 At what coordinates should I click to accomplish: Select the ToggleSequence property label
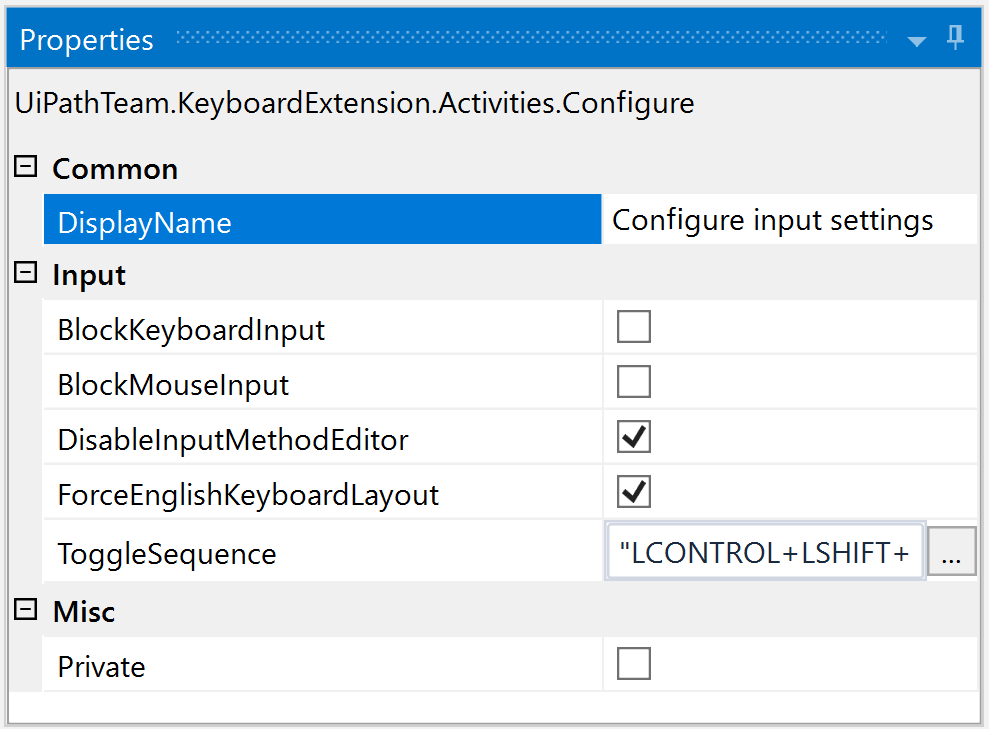[x=167, y=554]
